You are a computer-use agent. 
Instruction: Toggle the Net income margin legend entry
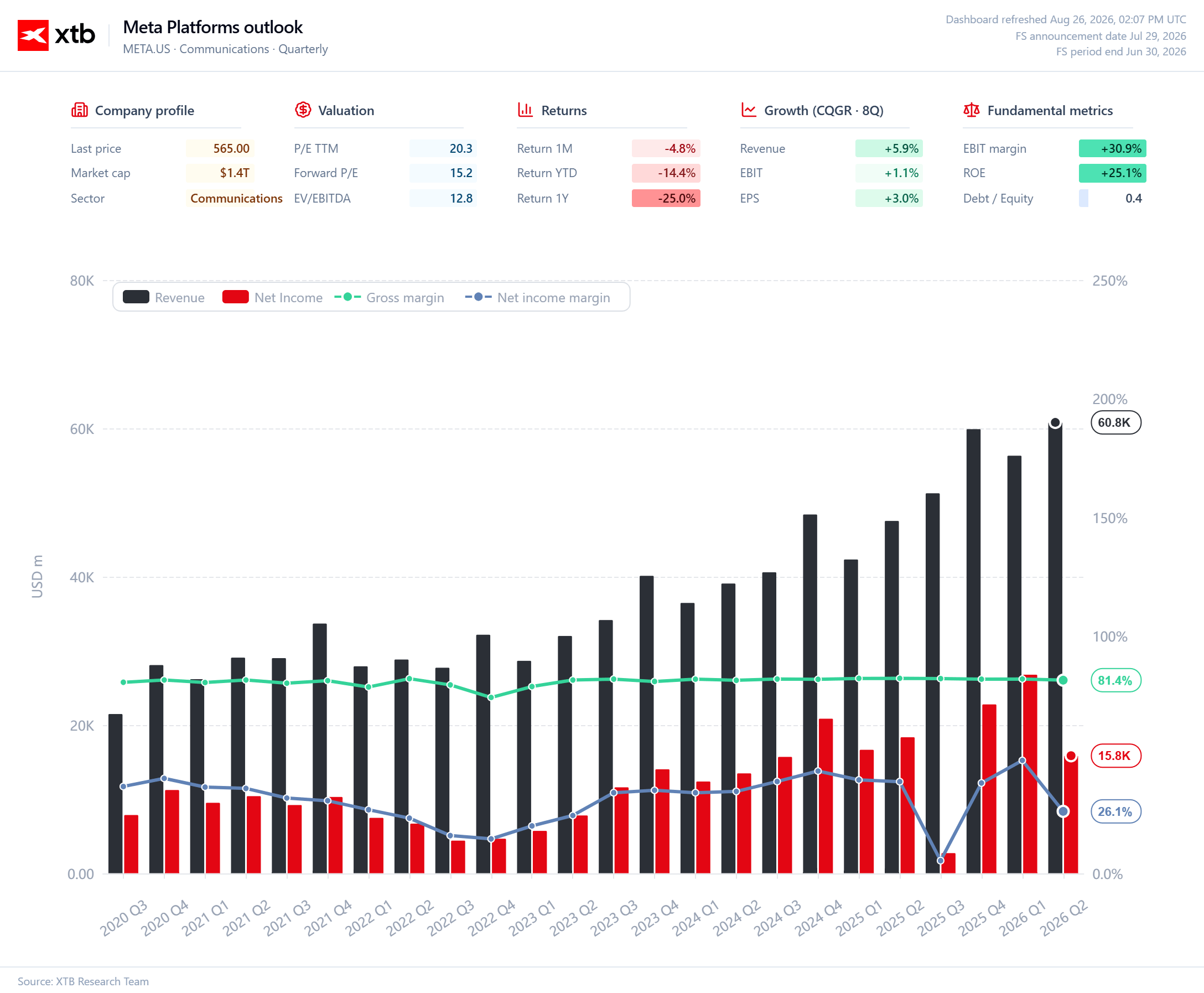click(x=537, y=297)
